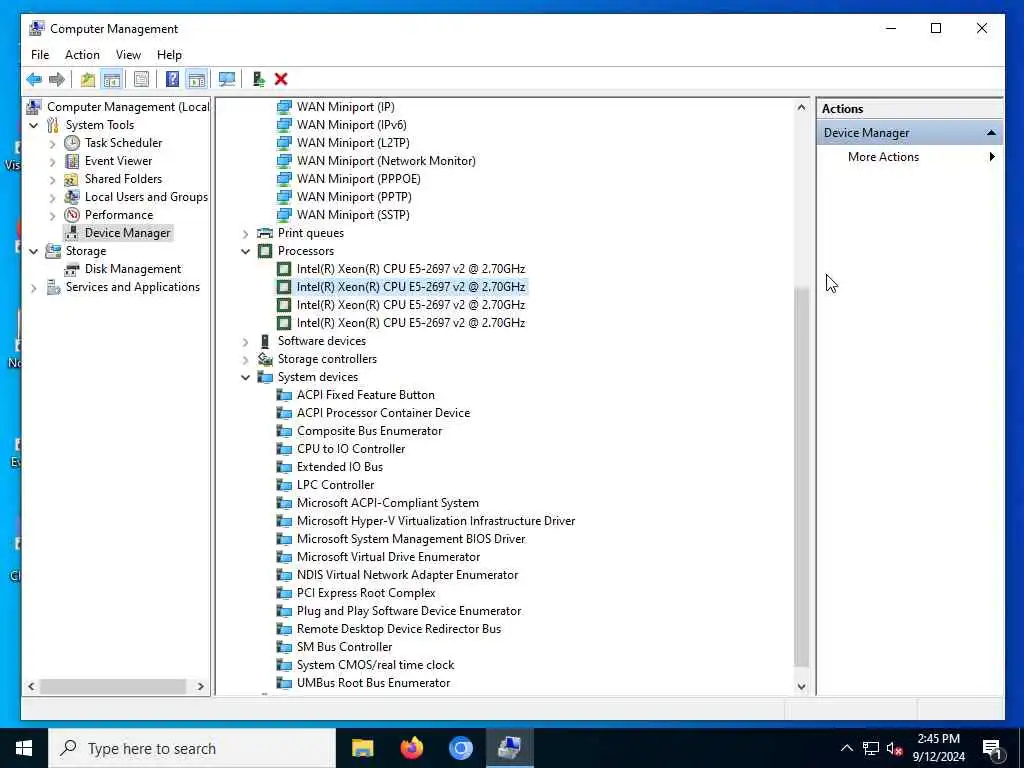The height and width of the screenshot is (768, 1024).
Task: Toggle Show/Hide Action Pane toolbar icon
Action: click(x=197, y=80)
